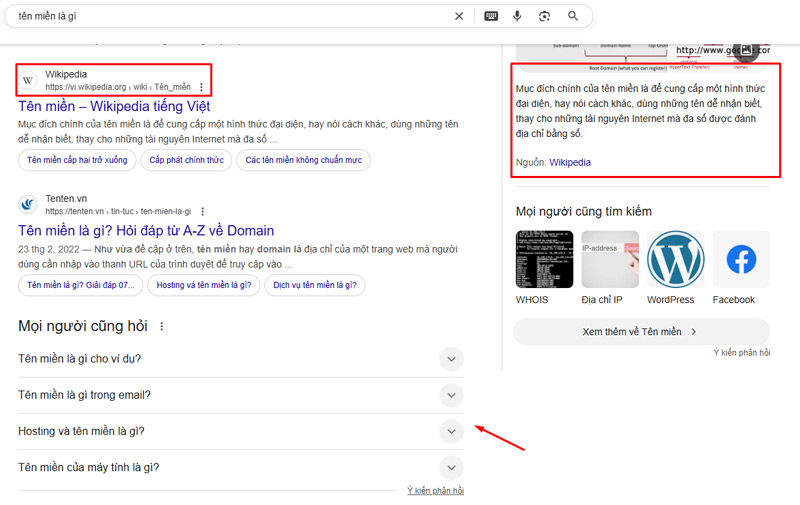Open the WordPress logo thumbnail

676,259
